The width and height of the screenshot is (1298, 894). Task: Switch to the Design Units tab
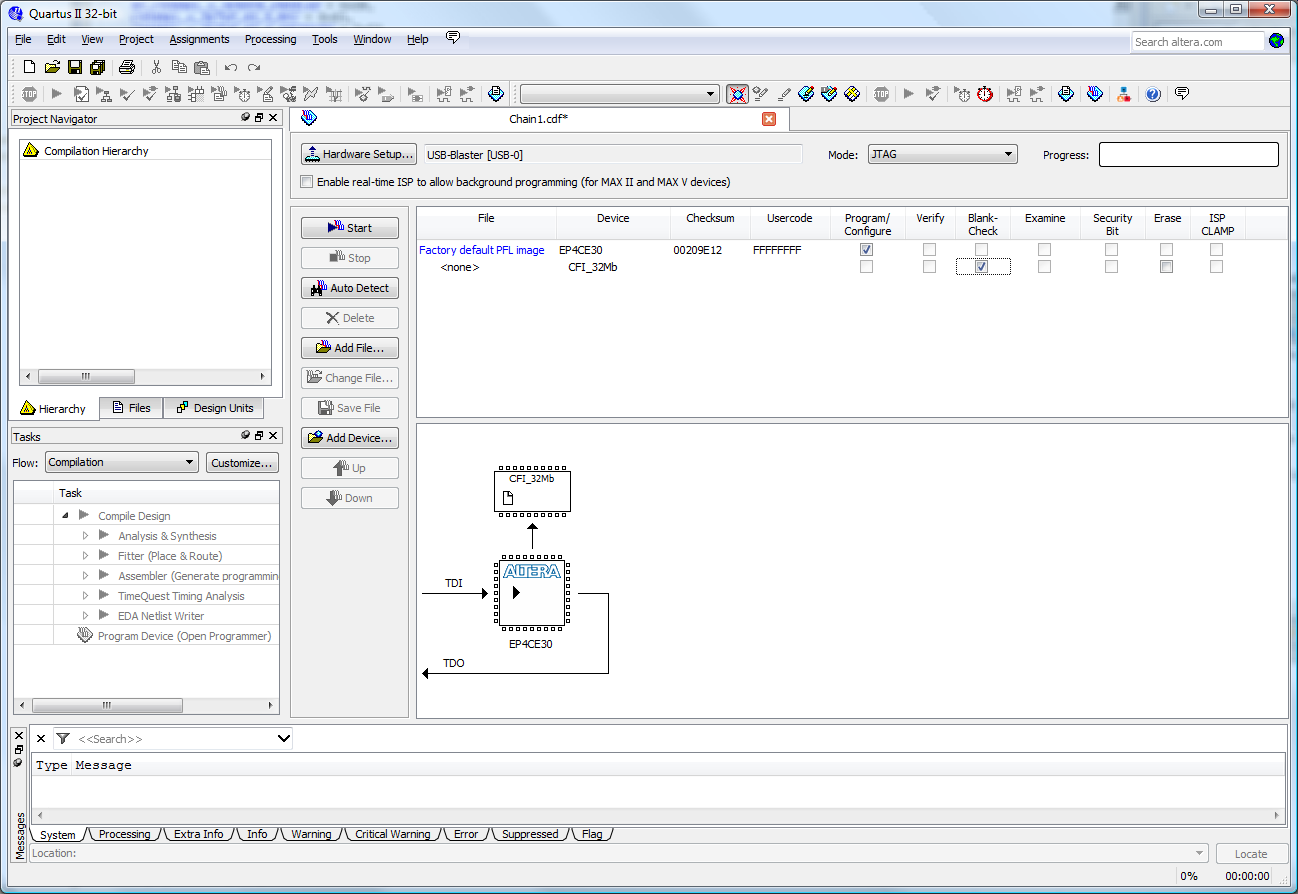click(213, 408)
